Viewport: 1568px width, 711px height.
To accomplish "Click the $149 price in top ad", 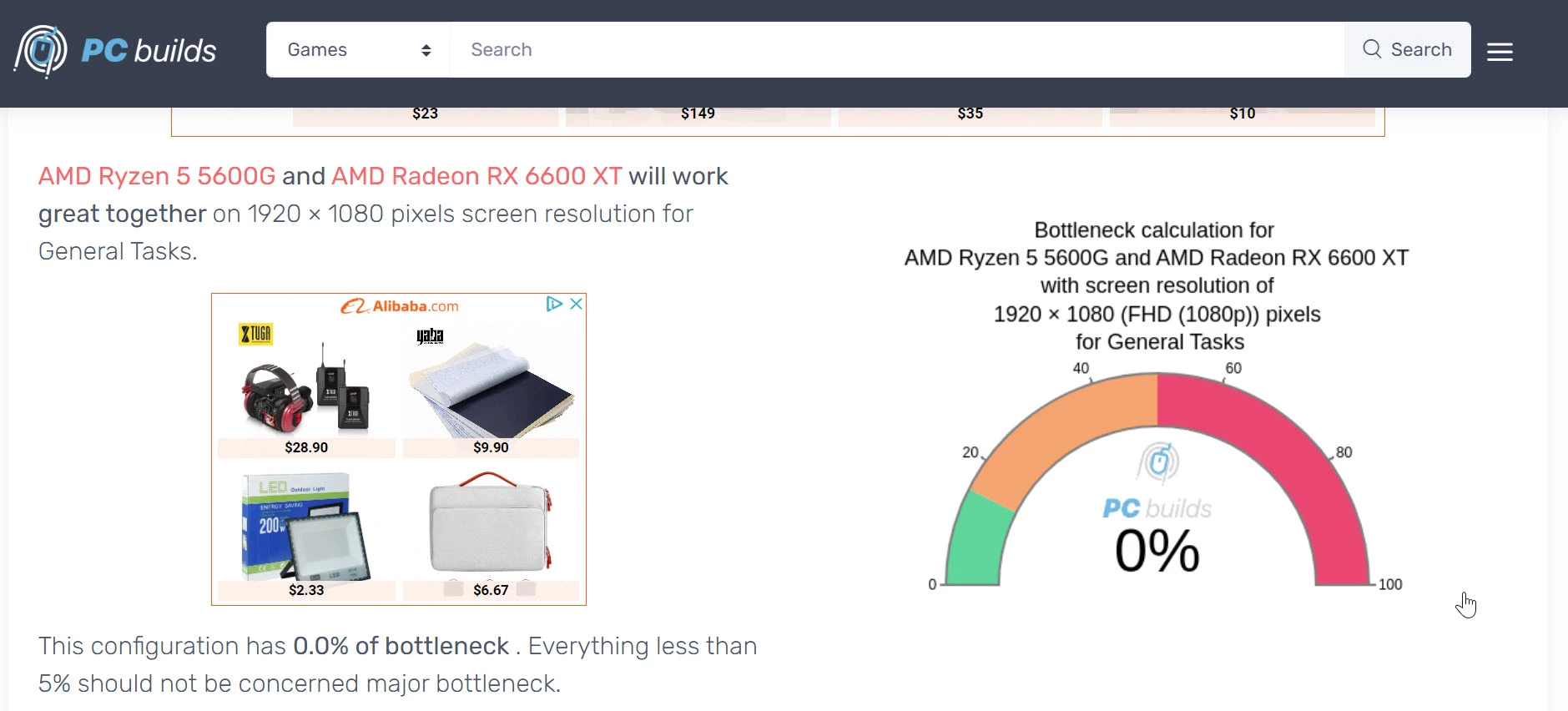I will point(698,113).
